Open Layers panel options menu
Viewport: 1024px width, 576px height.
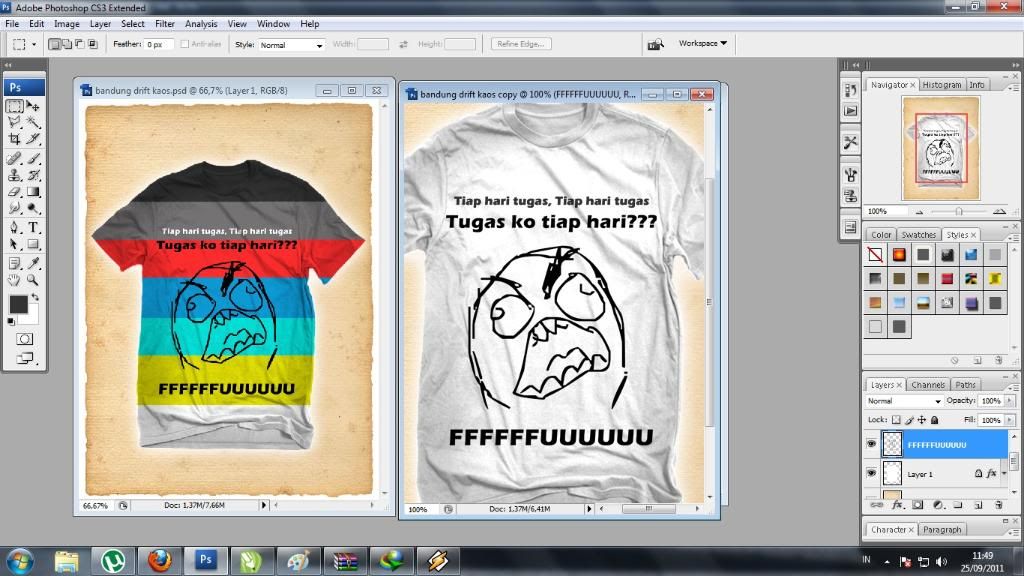coord(1013,387)
